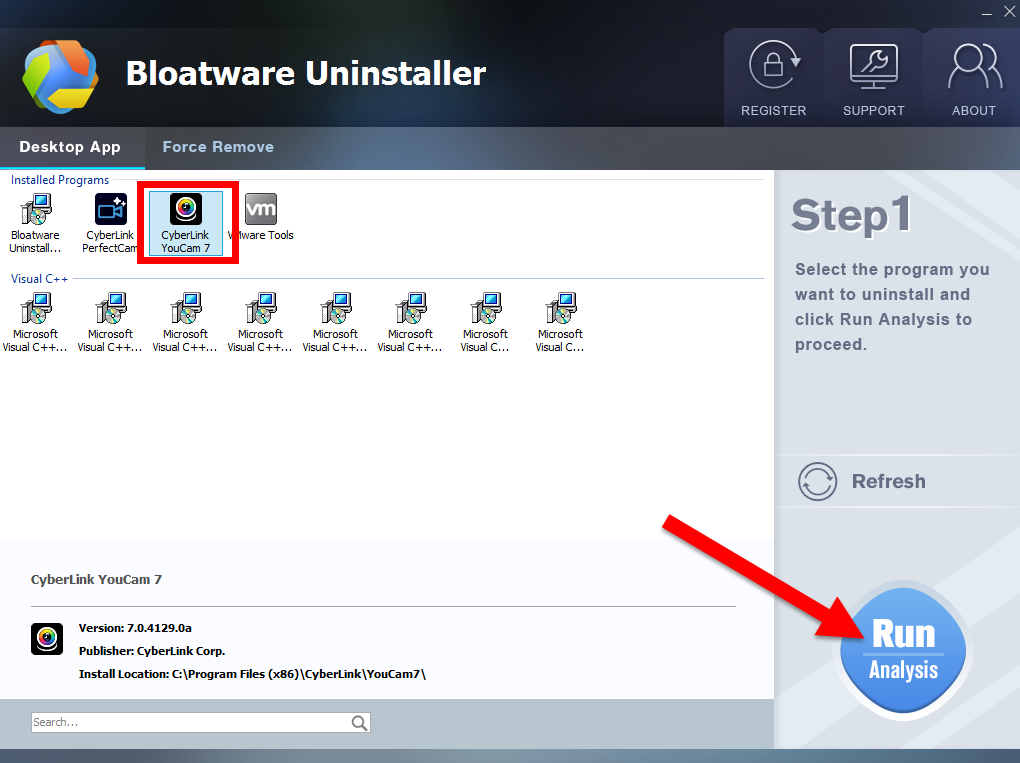Select the CyberLink PerfectCam program icon
Viewport: 1020px width, 763px height.
(x=110, y=223)
